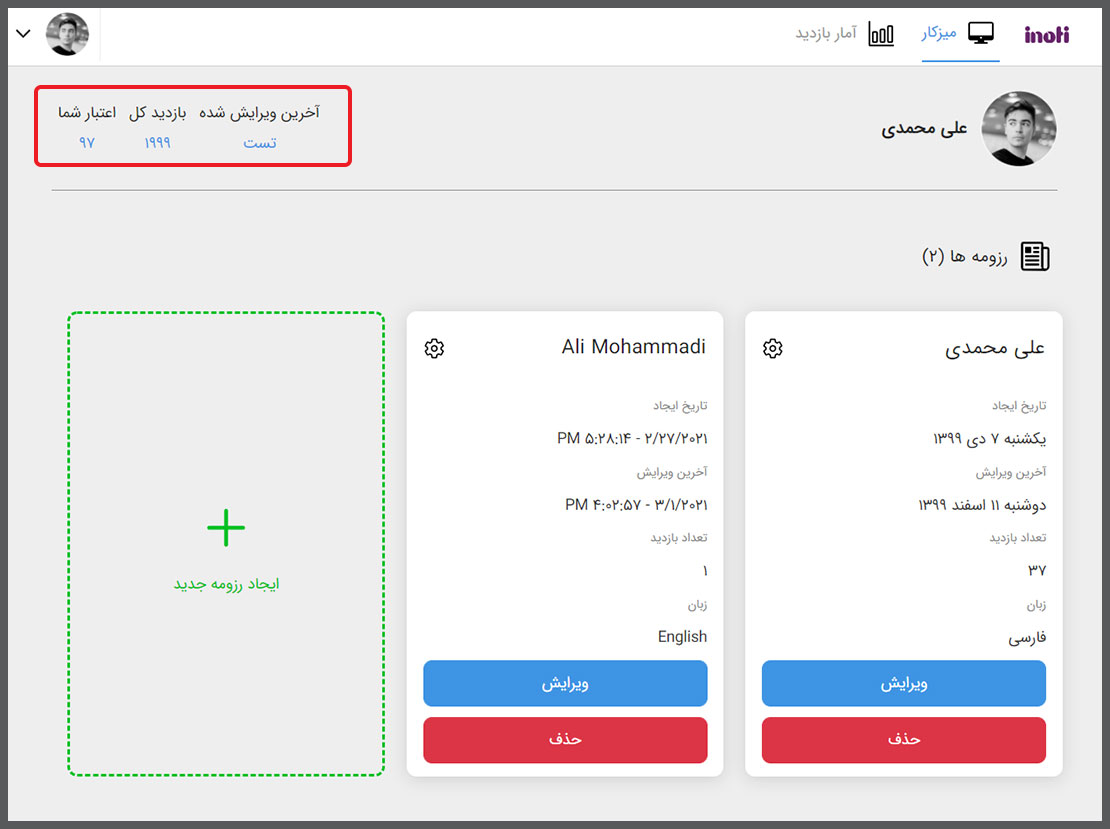Screen dimensions: 1110x829
Task: Click the green plus icon
Action: click(x=226, y=528)
